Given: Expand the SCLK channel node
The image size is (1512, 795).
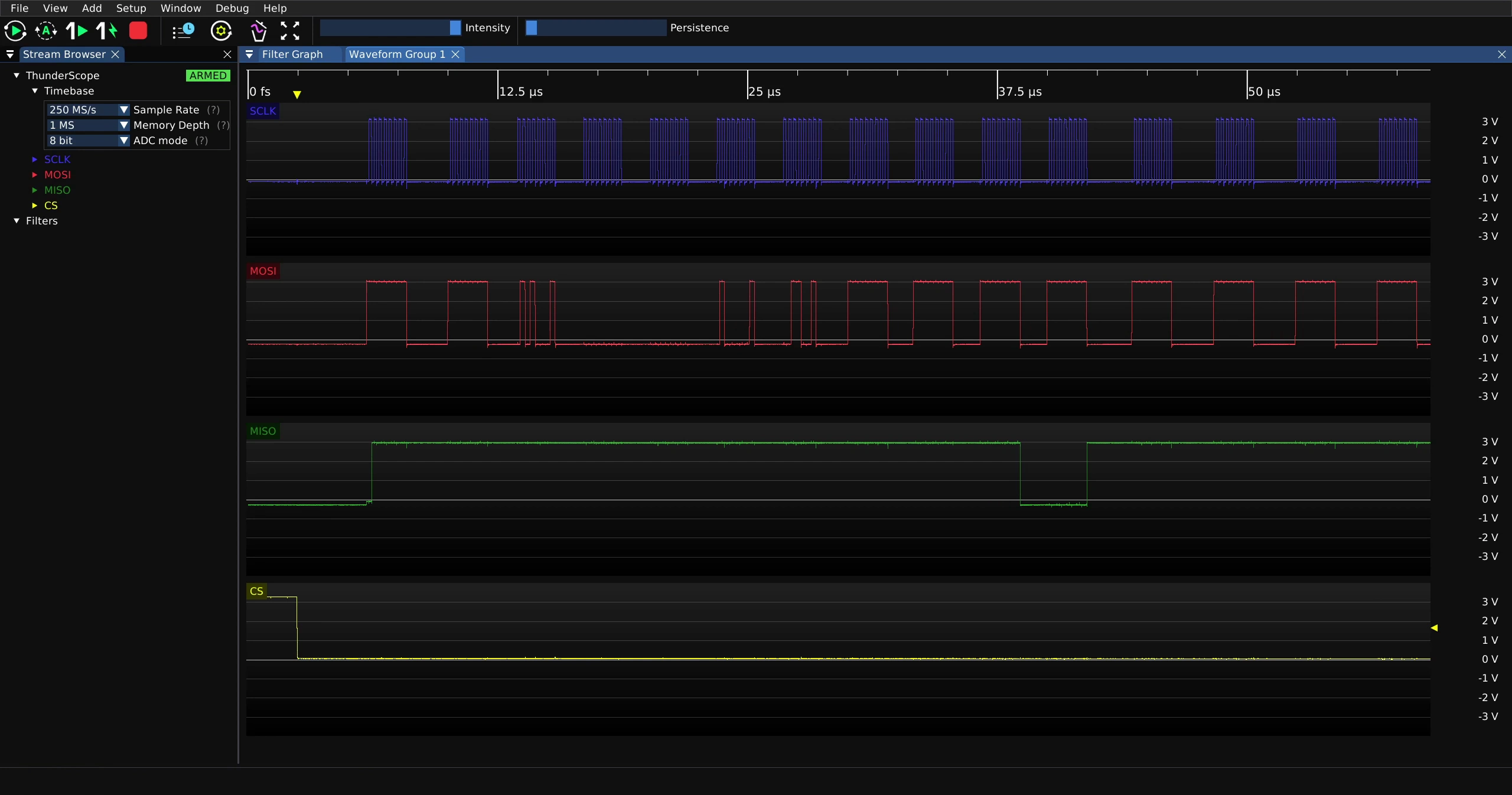Looking at the screenshot, I should coord(35,159).
